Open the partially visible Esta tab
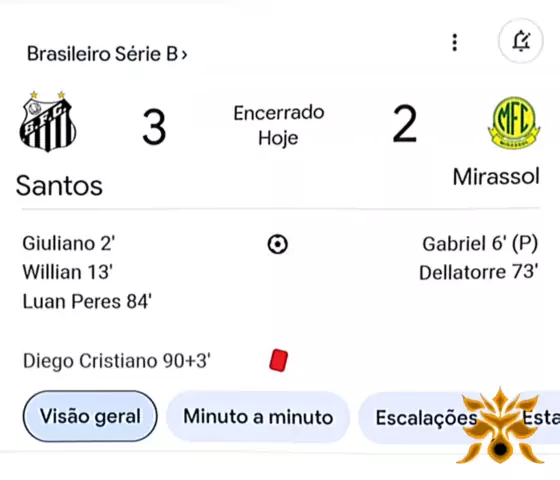 pos(541,418)
